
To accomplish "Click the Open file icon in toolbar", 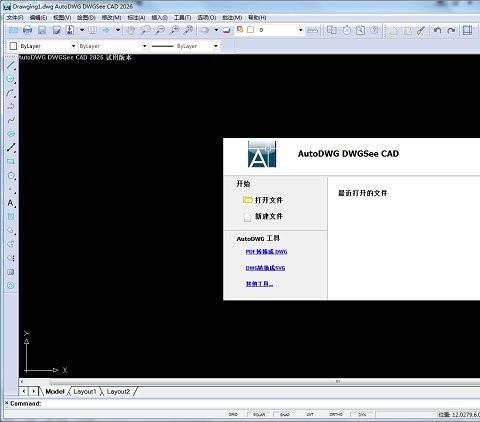I will (x=13, y=30).
